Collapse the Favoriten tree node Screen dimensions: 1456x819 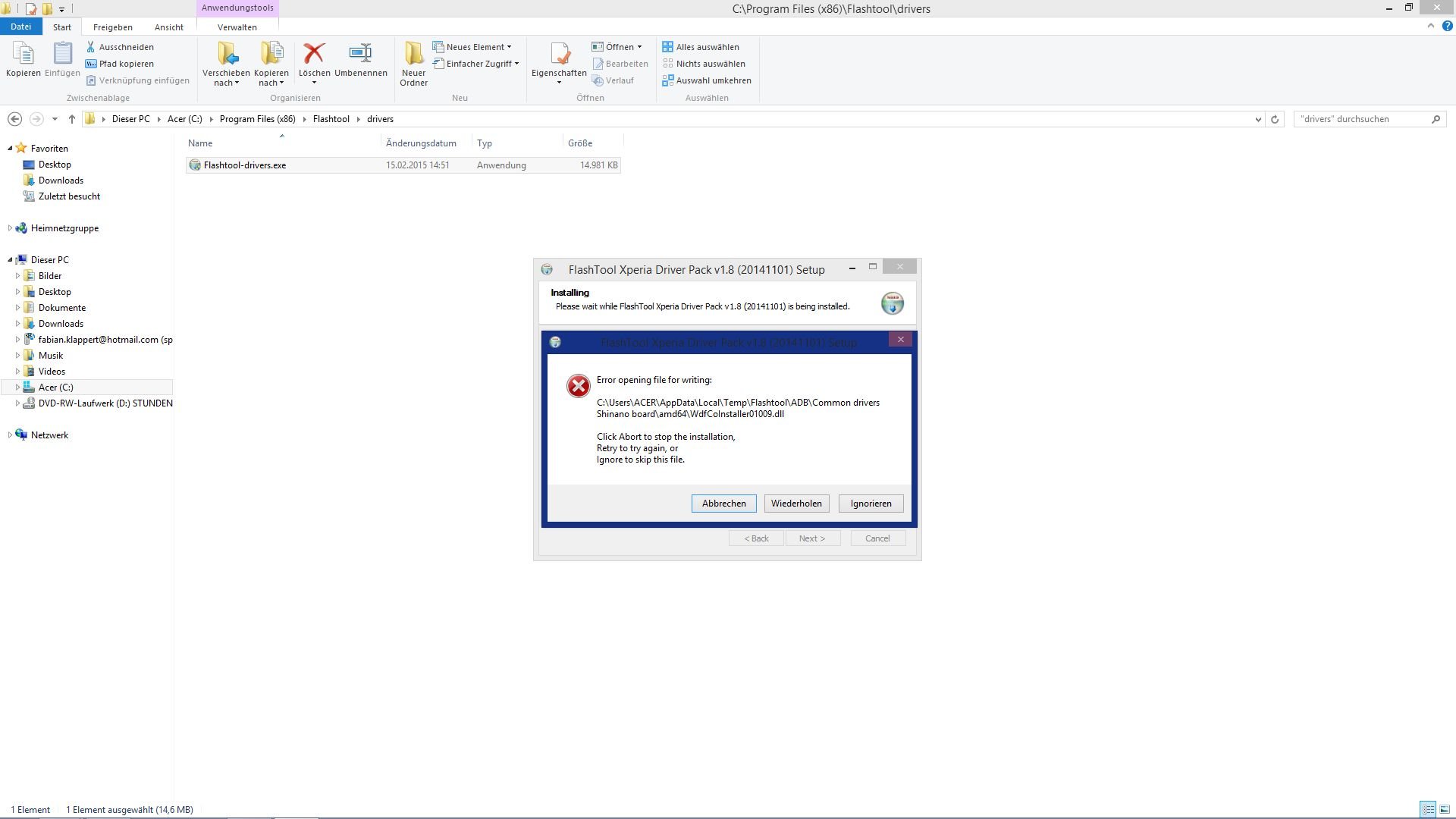(x=10, y=149)
